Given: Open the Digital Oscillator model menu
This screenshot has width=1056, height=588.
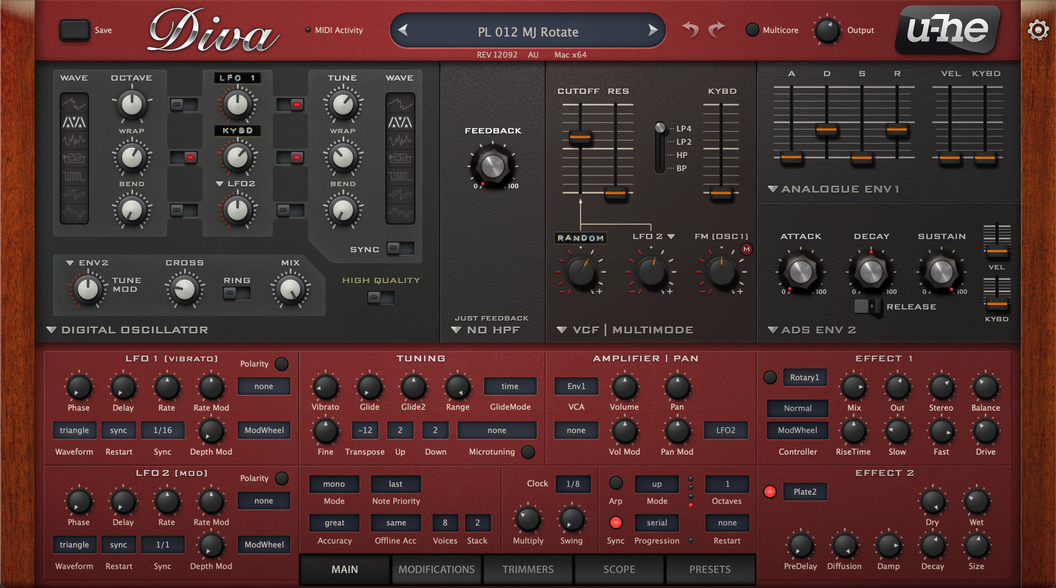Looking at the screenshot, I should coord(127,330).
